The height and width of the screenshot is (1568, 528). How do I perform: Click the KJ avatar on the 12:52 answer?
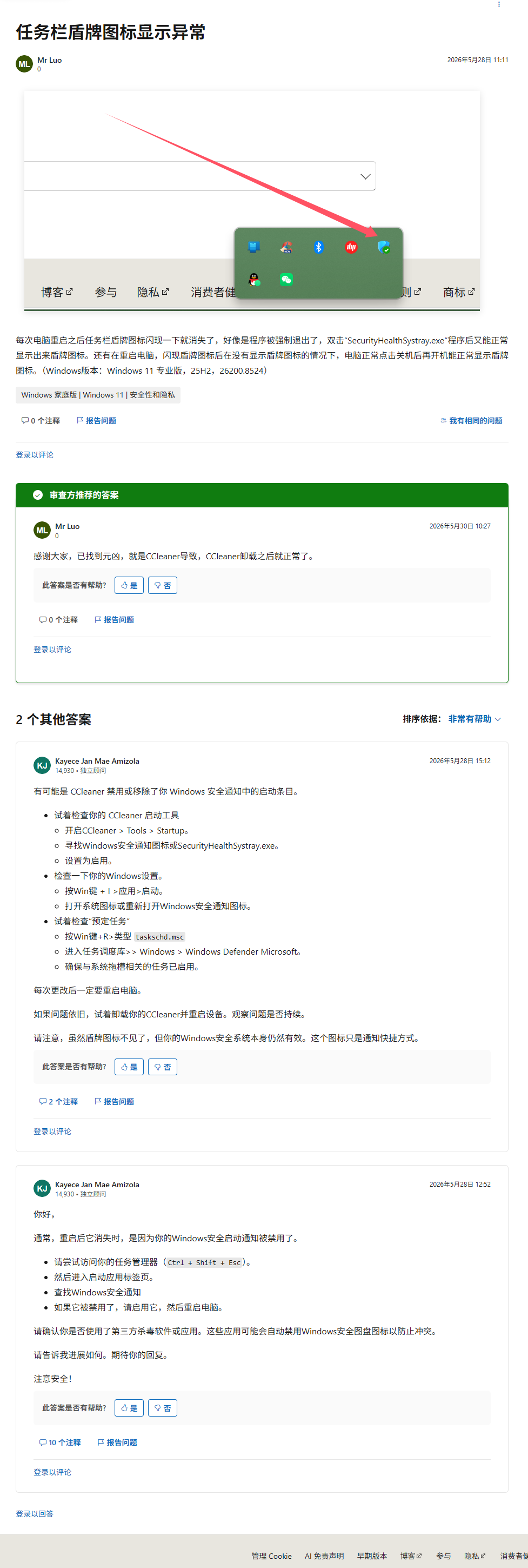(x=42, y=1189)
